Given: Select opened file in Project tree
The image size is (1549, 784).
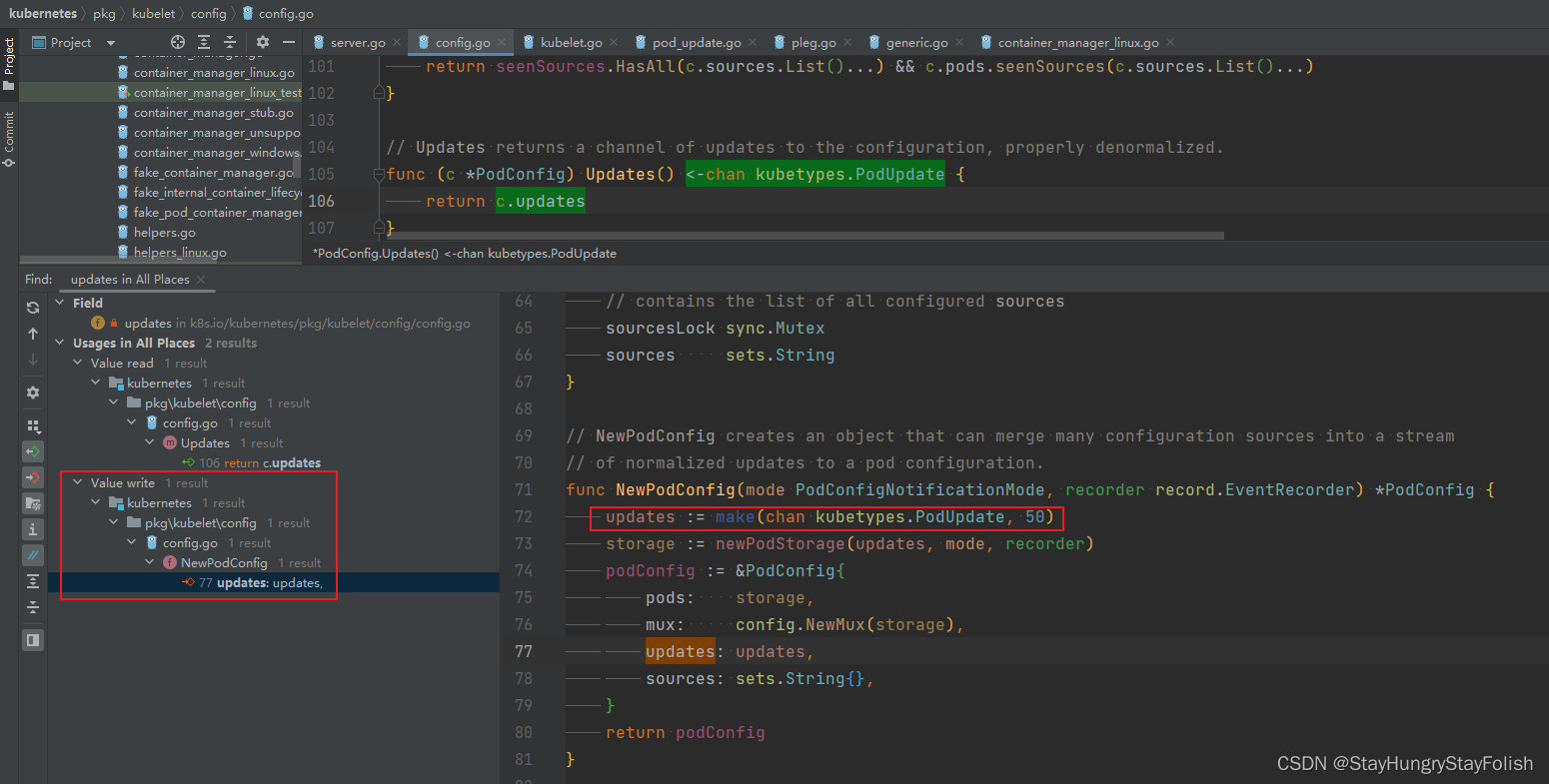Looking at the screenshot, I should tap(178, 42).
